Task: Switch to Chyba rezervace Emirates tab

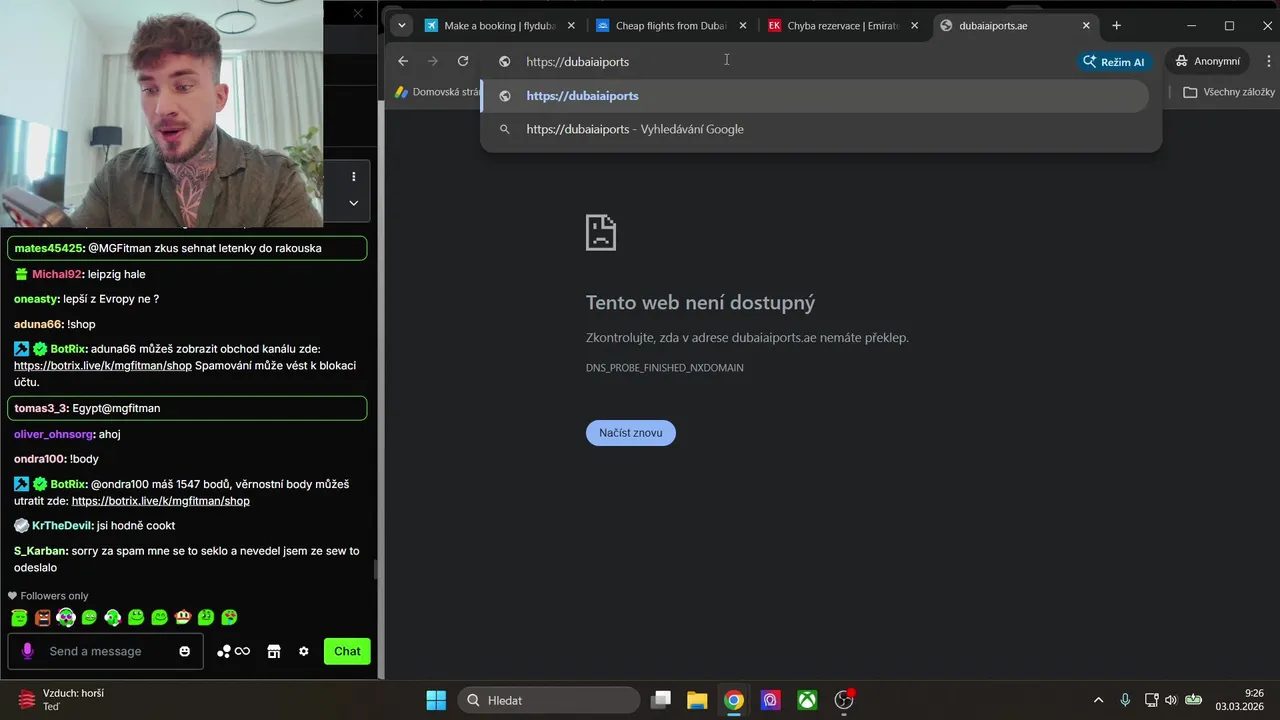Action: point(844,26)
